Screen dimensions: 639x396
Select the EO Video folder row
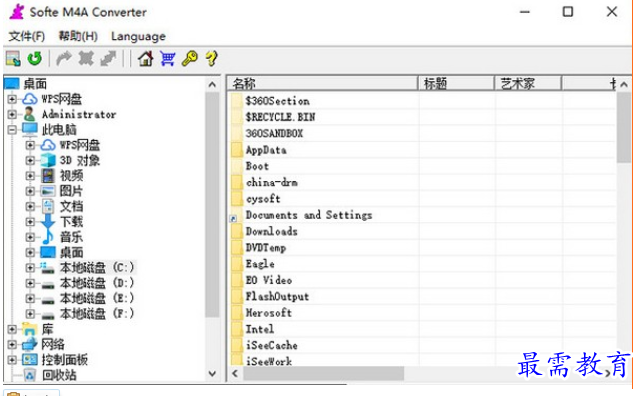pyautogui.click(x=422, y=280)
